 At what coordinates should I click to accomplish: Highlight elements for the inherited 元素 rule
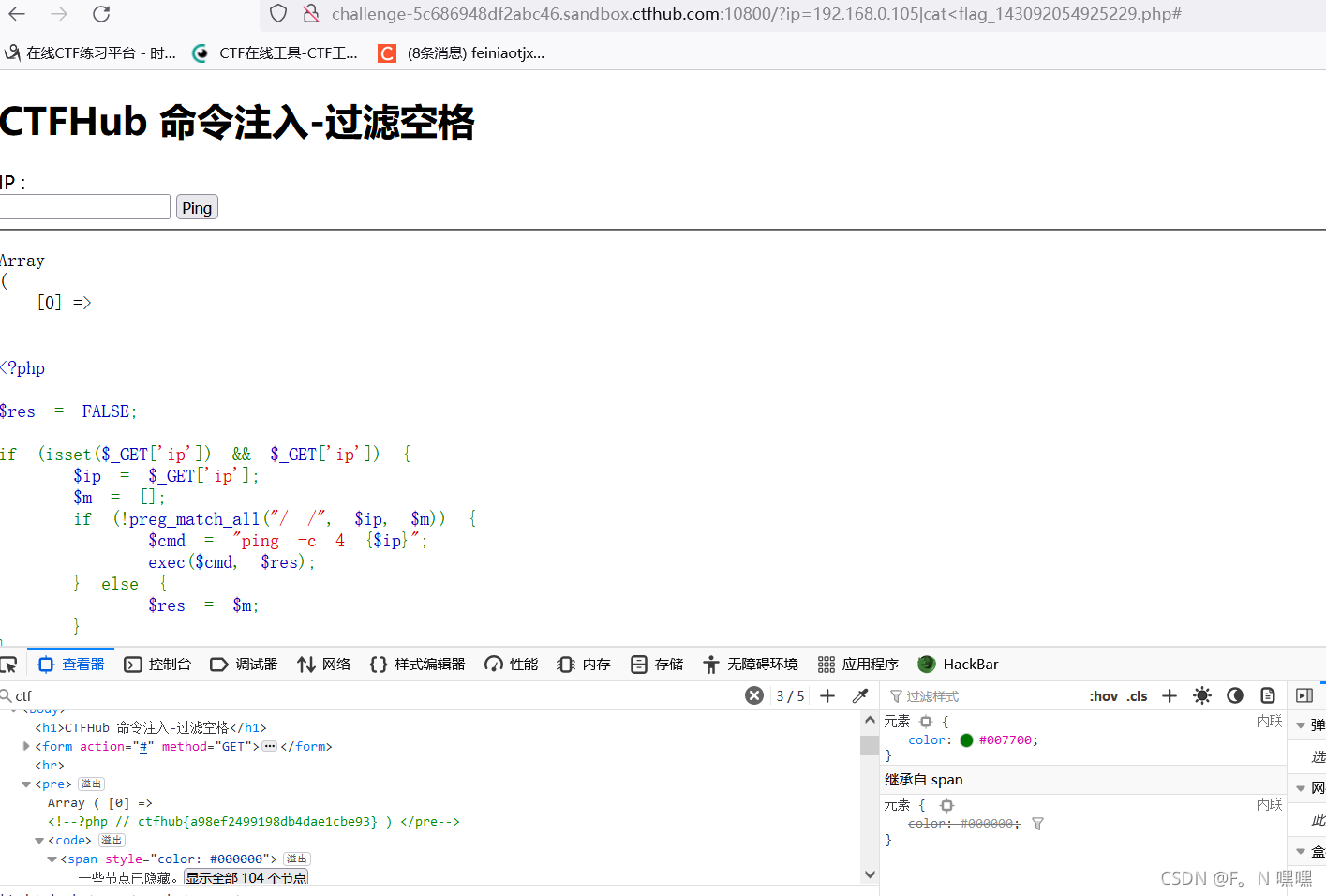(x=946, y=805)
